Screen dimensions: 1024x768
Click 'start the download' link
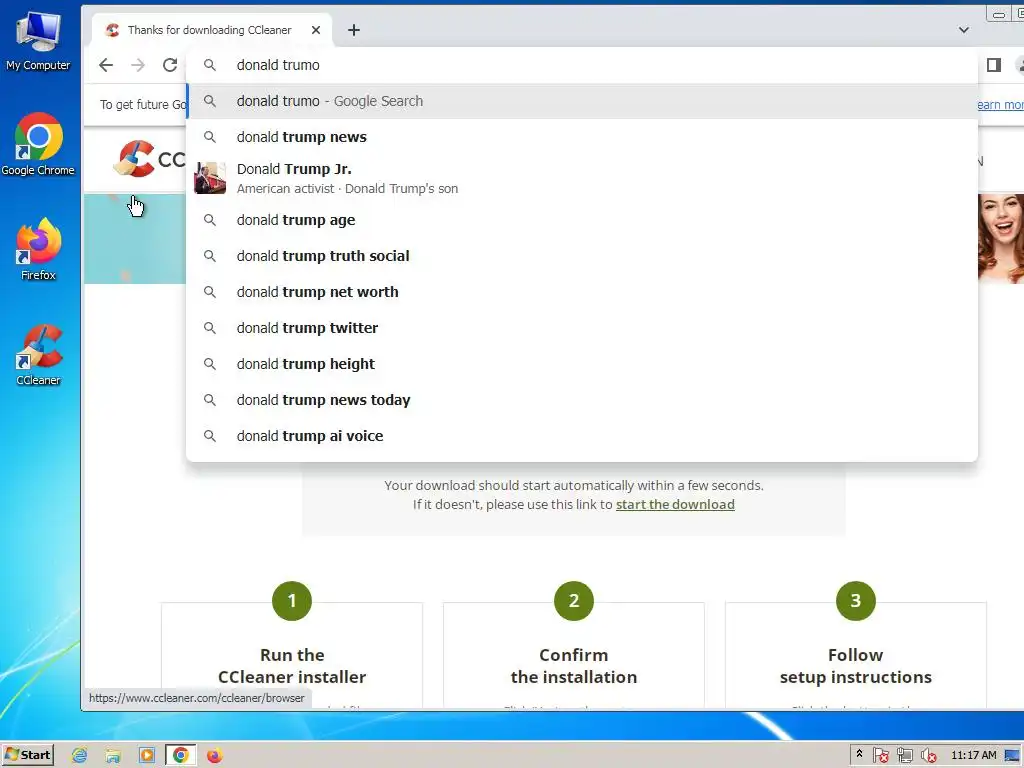[675, 505]
